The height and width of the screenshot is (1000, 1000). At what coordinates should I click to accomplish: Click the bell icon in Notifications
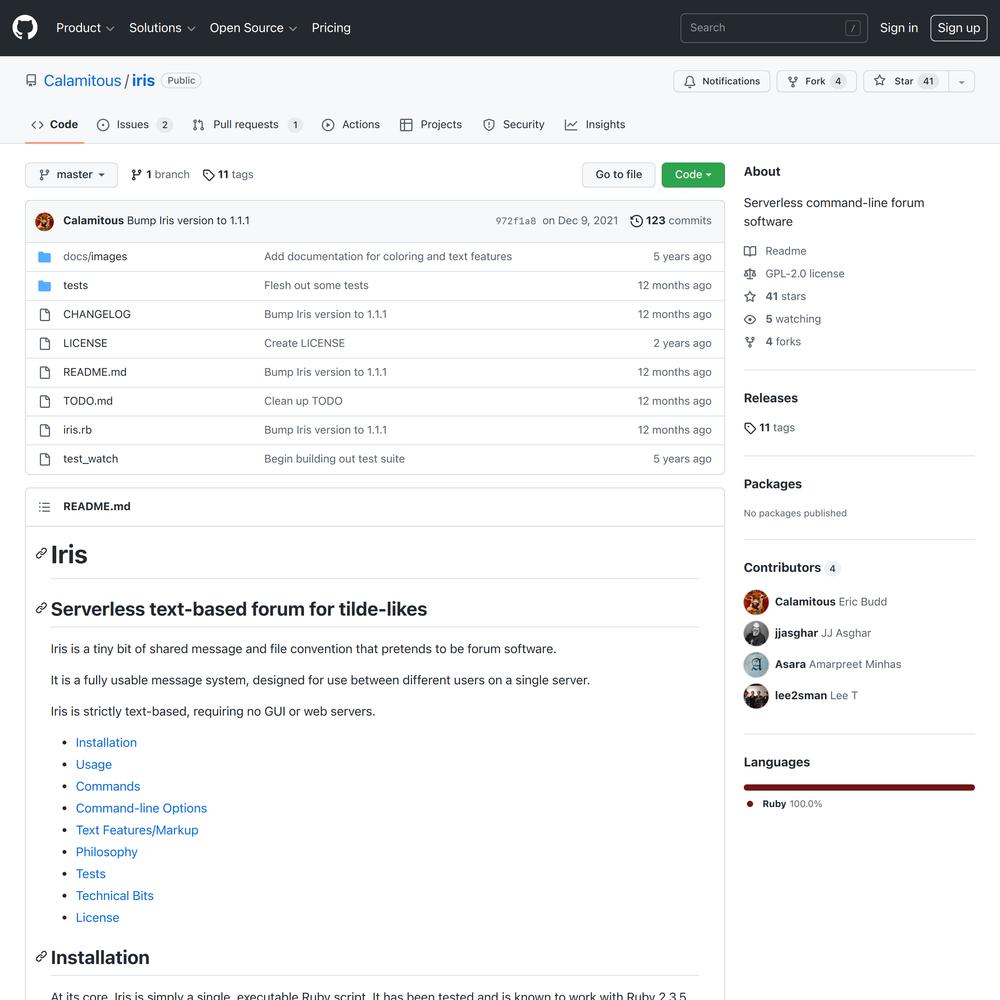pos(689,82)
